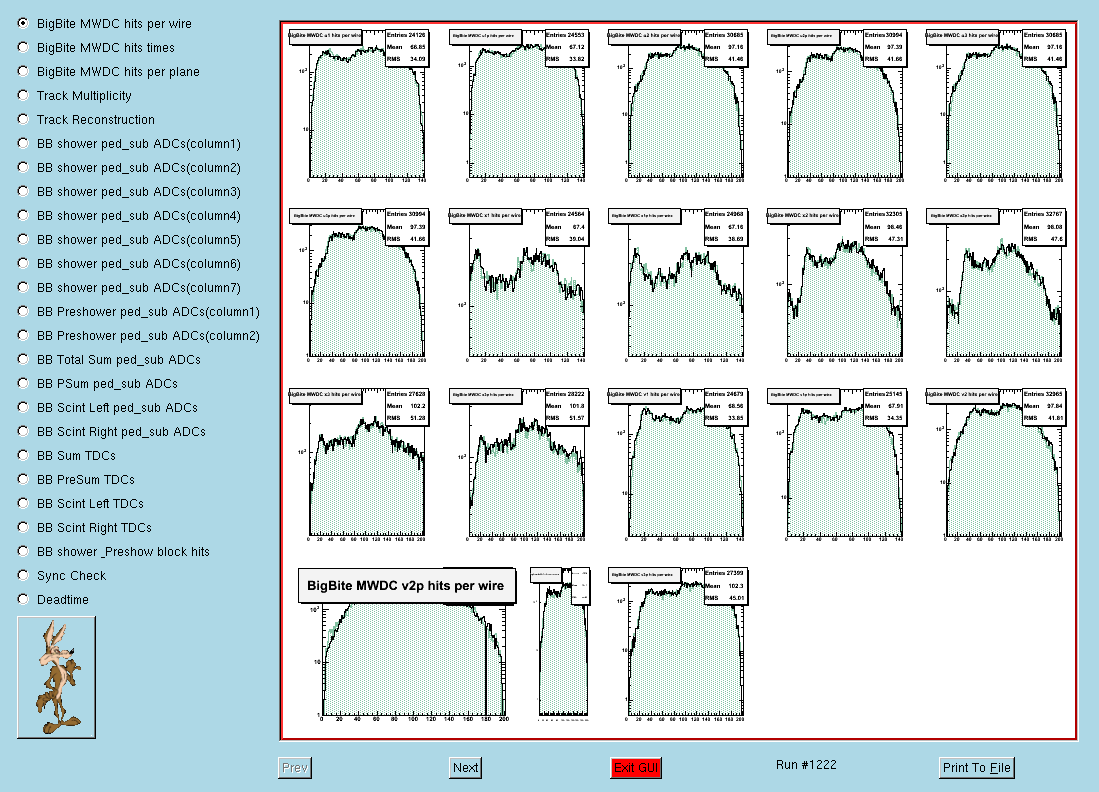This screenshot has height=792, width=1099.
Task: Click stats box showing Entries 32305
Action: 885,227
